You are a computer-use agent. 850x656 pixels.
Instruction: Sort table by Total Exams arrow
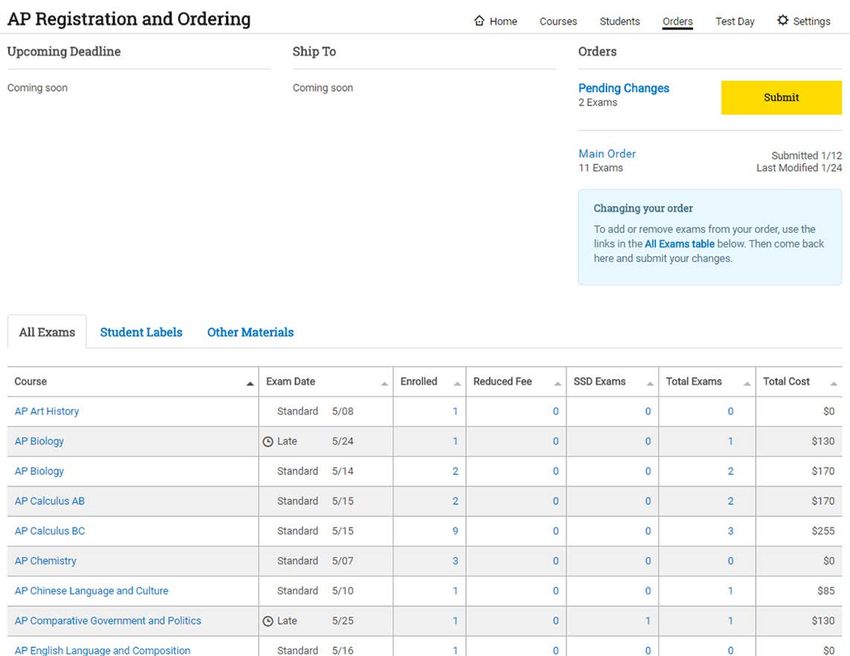coord(747,384)
